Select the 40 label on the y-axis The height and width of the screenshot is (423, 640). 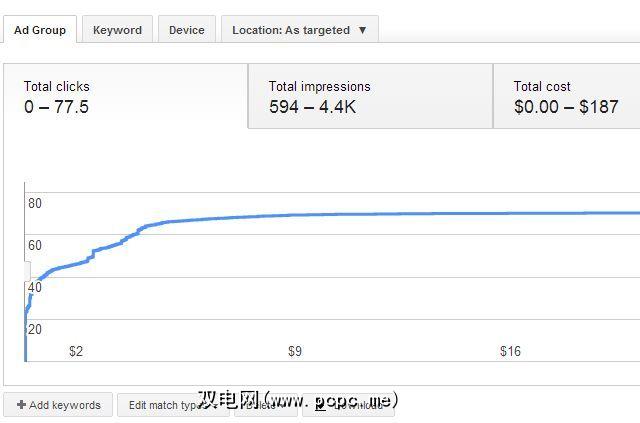tap(35, 288)
